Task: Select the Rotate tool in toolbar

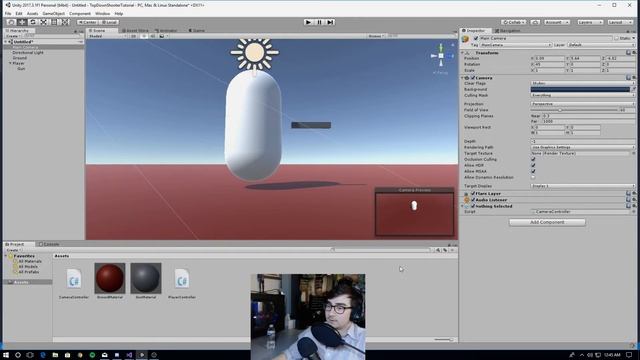Action: point(33,22)
